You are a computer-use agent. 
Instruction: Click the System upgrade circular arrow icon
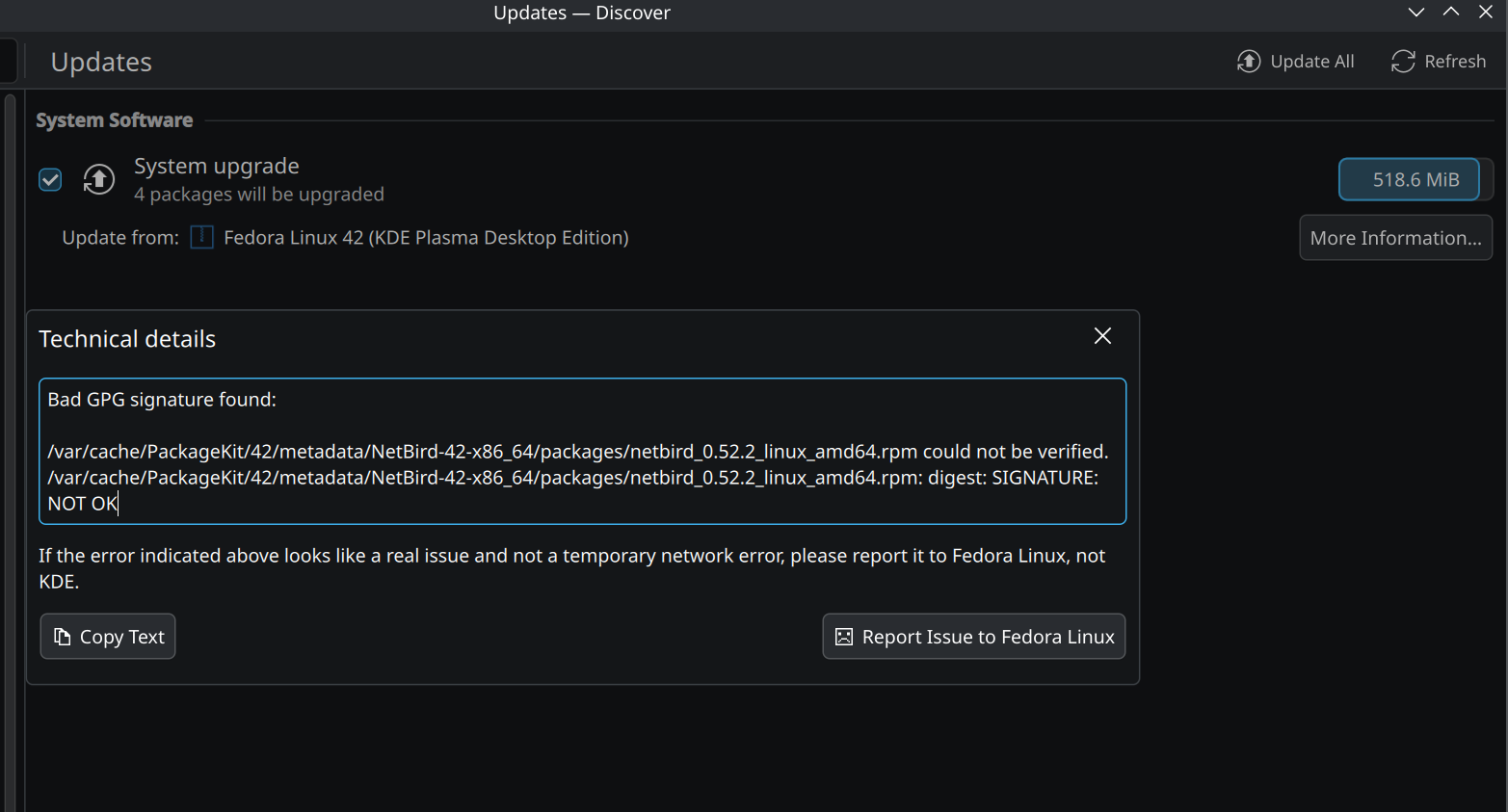point(98,179)
